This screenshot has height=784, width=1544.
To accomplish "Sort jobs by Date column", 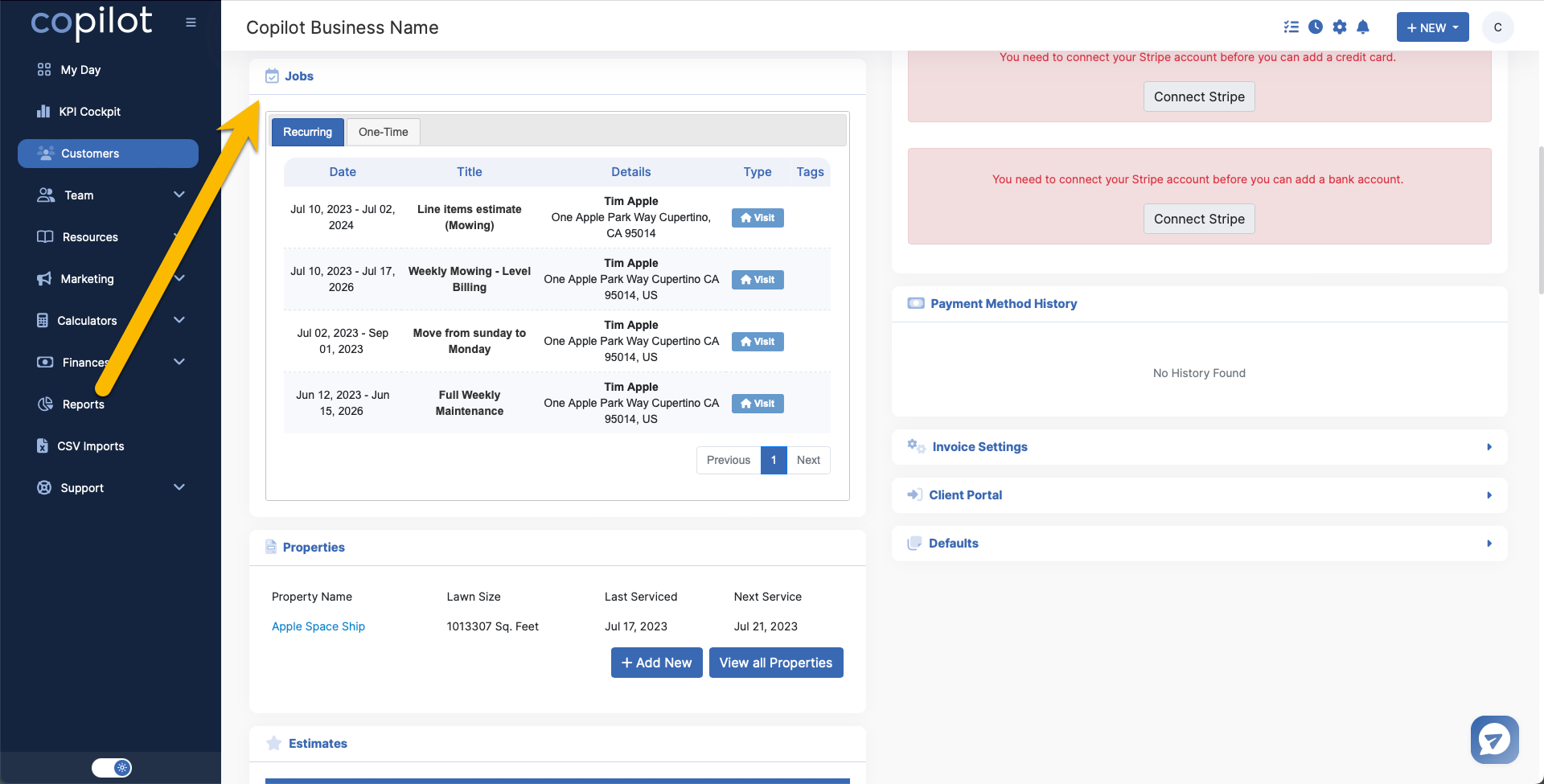I will pos(343,172).
